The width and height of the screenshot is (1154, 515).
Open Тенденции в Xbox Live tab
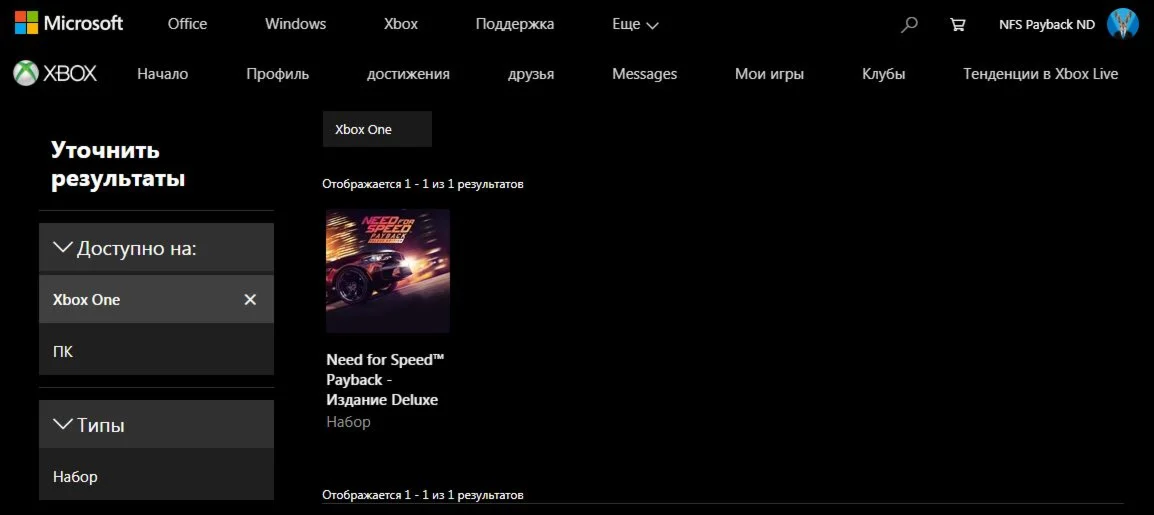(x=1041, y=74)
